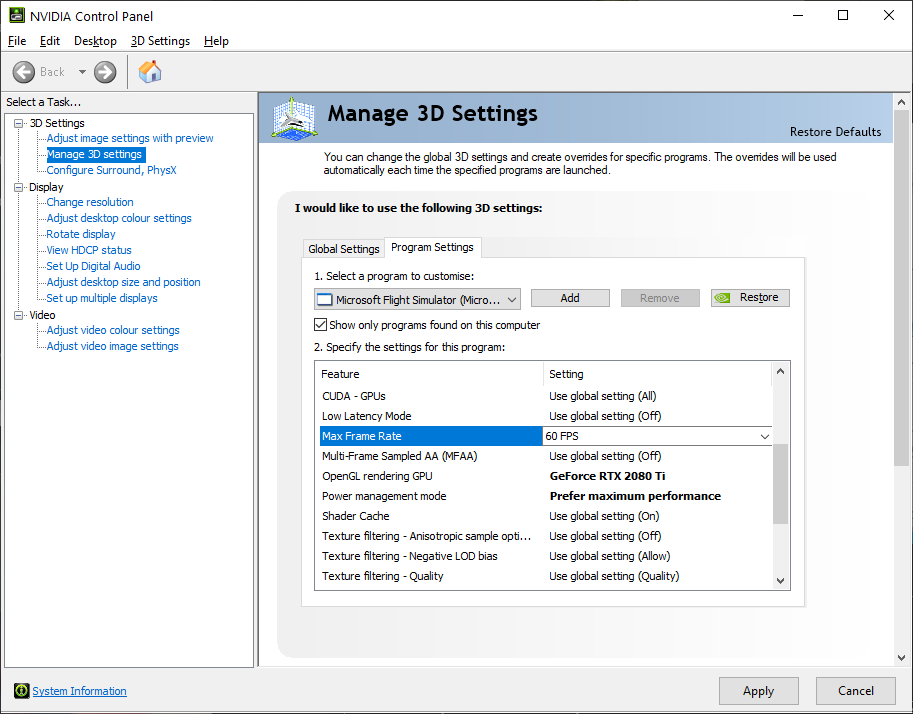This screenshot has width=913, height=714.
Task: Click the Back arrow button
Action: [25, 72]
